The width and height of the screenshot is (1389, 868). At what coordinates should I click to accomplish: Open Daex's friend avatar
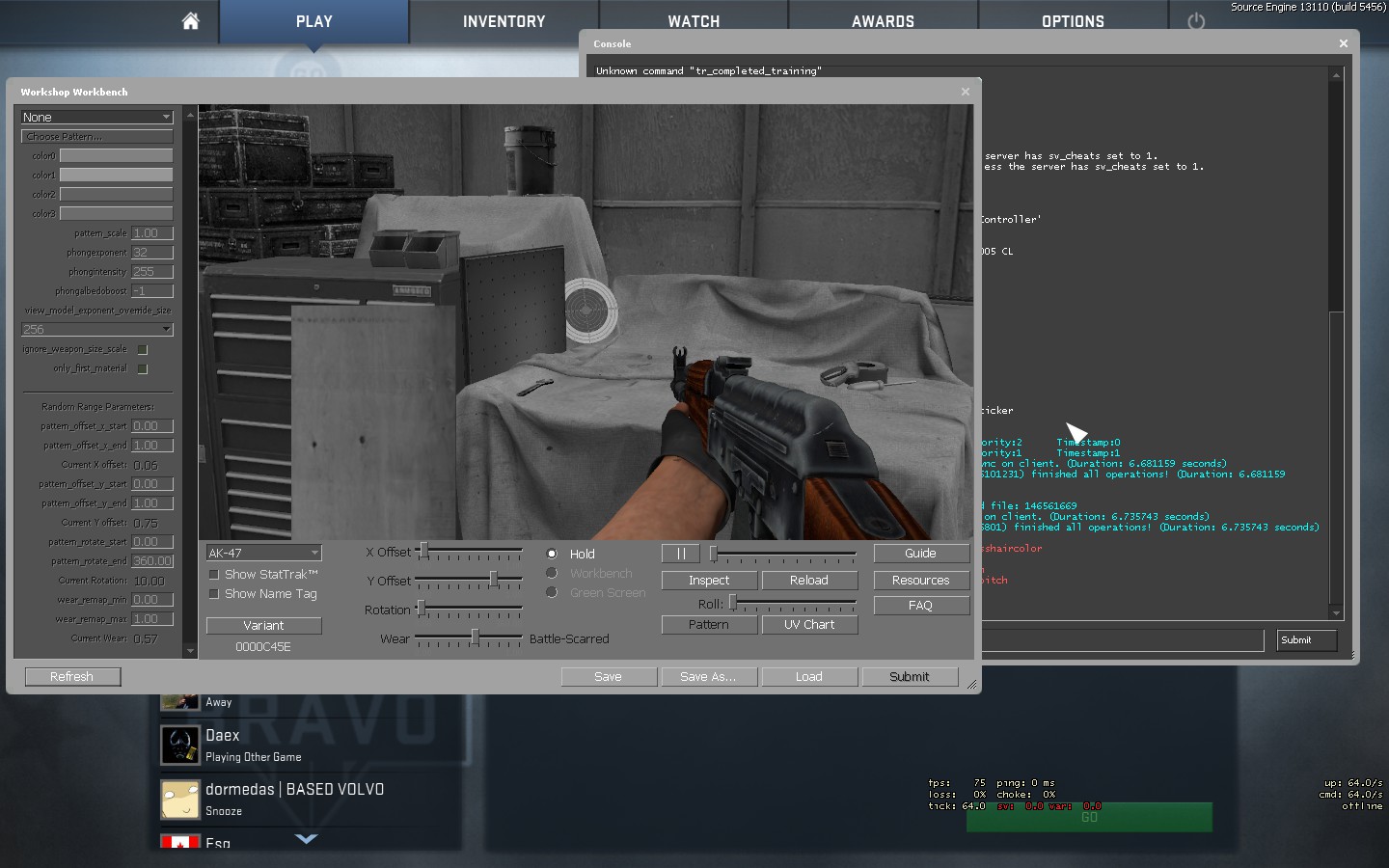[180, 745]
